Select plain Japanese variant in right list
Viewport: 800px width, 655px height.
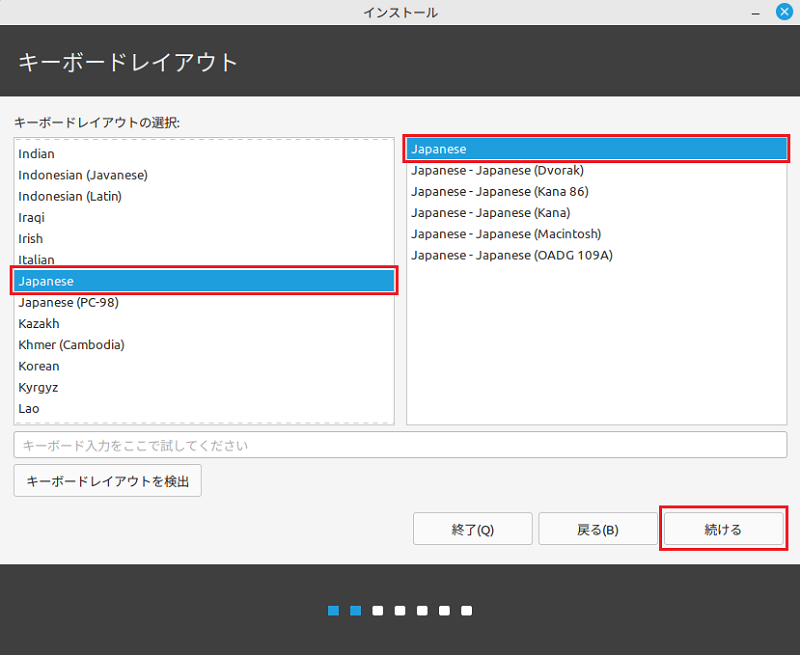point(596,149)
